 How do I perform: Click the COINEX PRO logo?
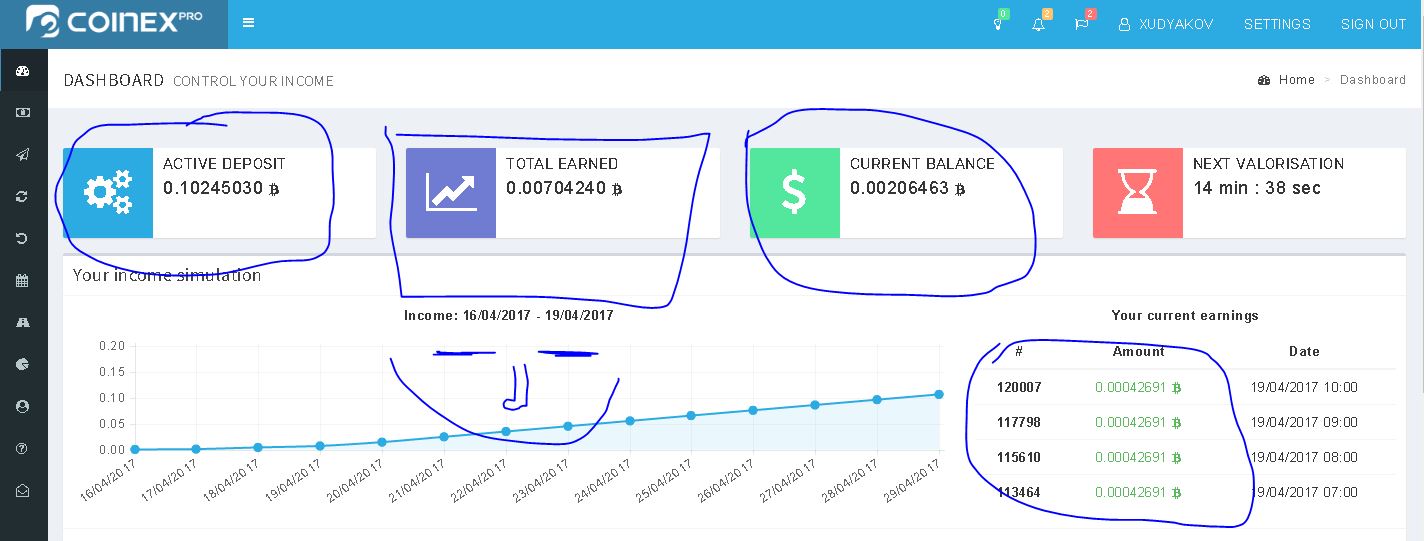(x=114, y=22)
